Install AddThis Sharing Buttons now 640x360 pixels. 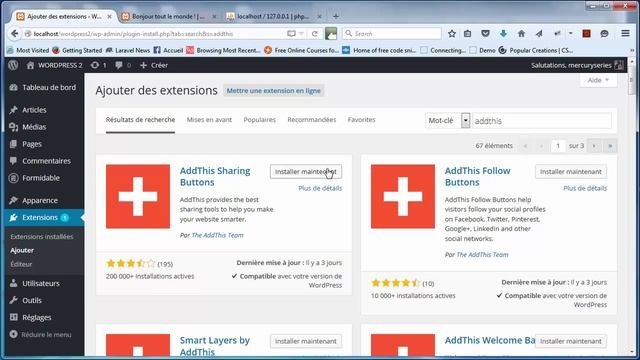pos(306,172)
